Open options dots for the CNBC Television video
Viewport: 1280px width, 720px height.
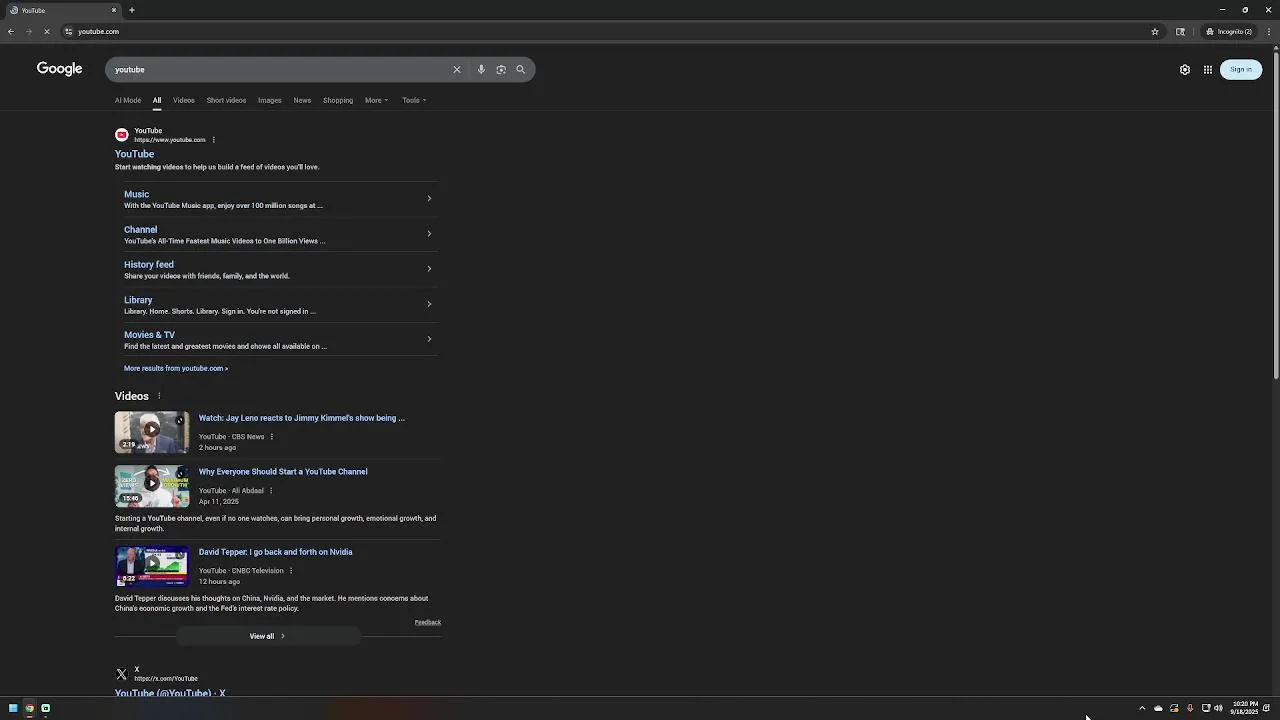[291, 571]
